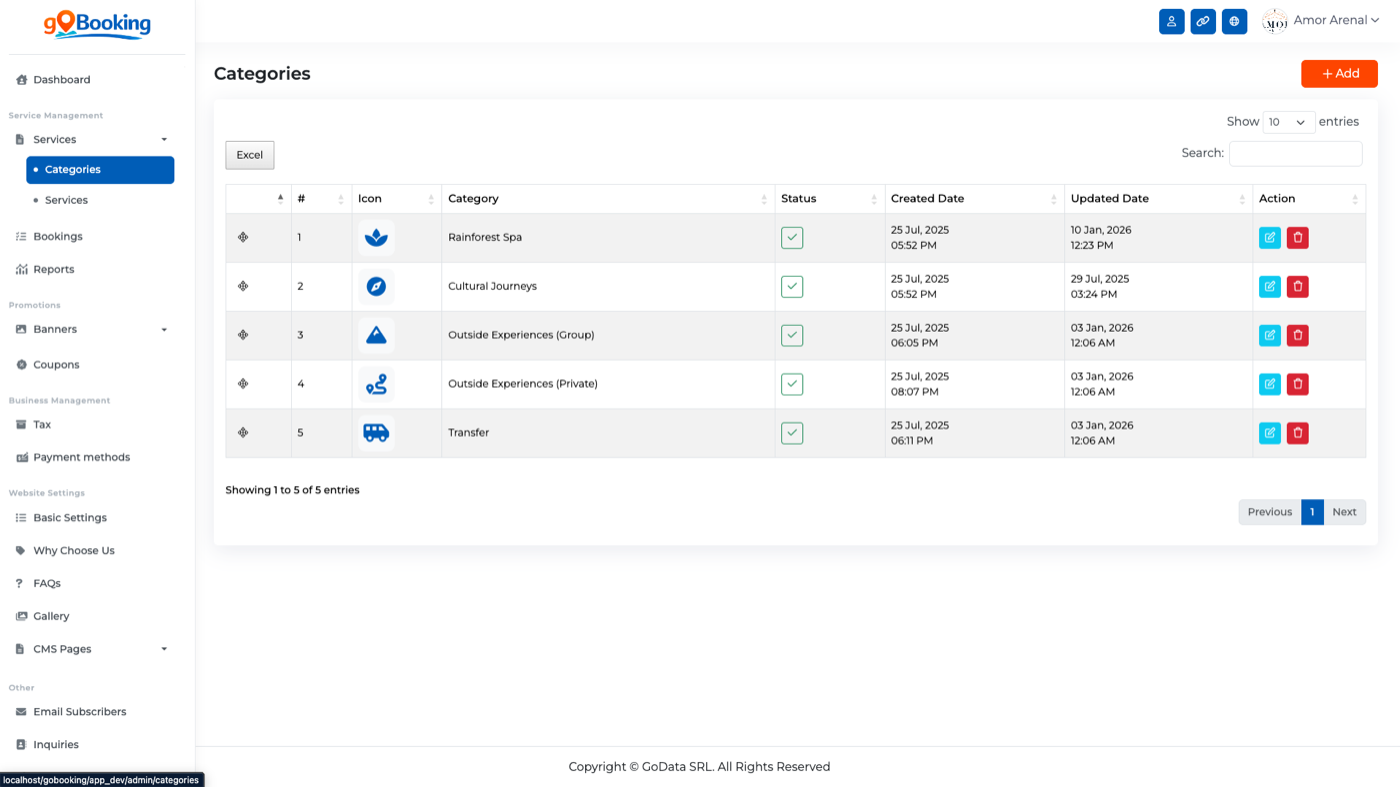Viewport: 1400px width, 787px height.
Task: Export table with Excel button
Action: pyautogui.click(x=250, y=155)
